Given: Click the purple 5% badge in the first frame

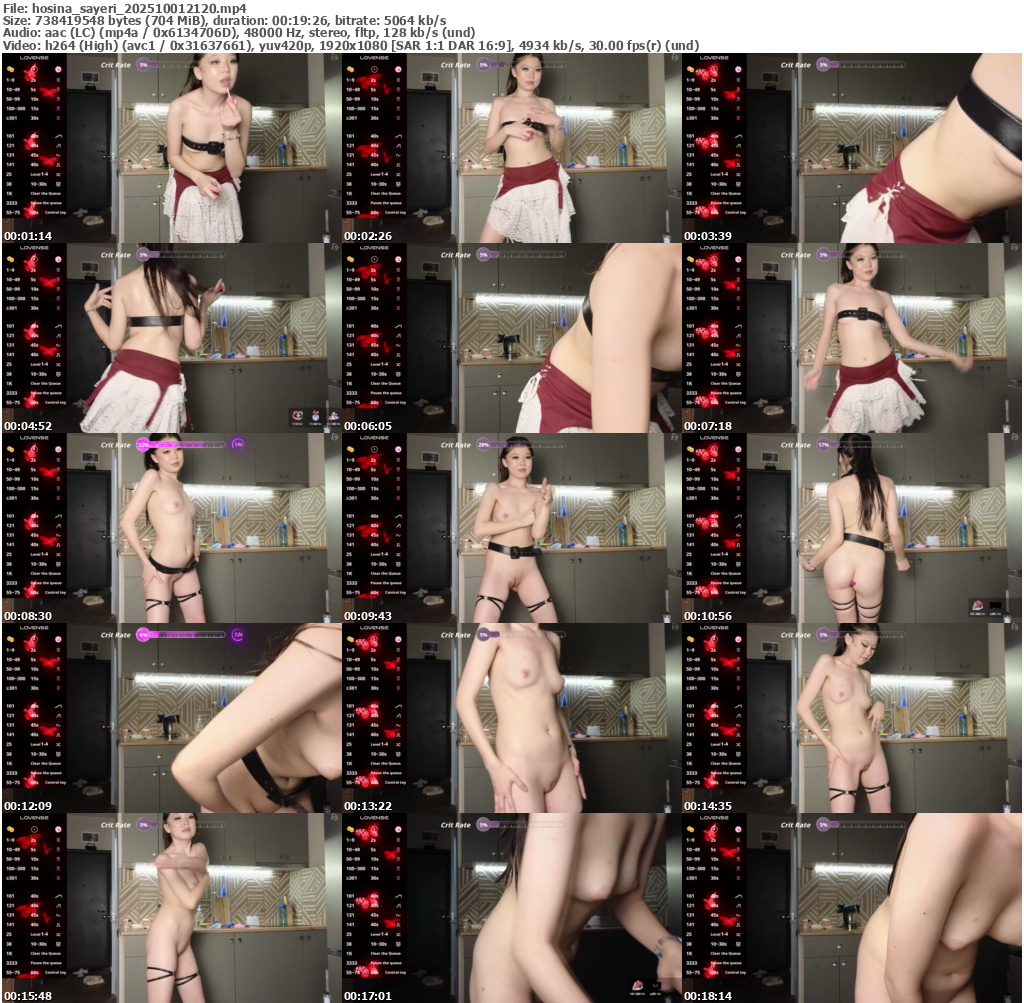Looking at the screenshot, I should (x=144, y=65).
